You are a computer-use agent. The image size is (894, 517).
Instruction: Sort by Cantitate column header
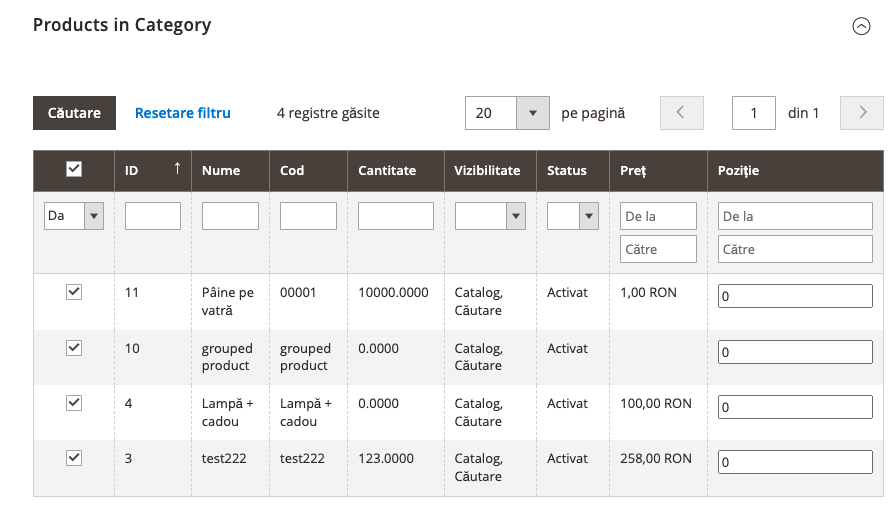click(x=396, y=170)
